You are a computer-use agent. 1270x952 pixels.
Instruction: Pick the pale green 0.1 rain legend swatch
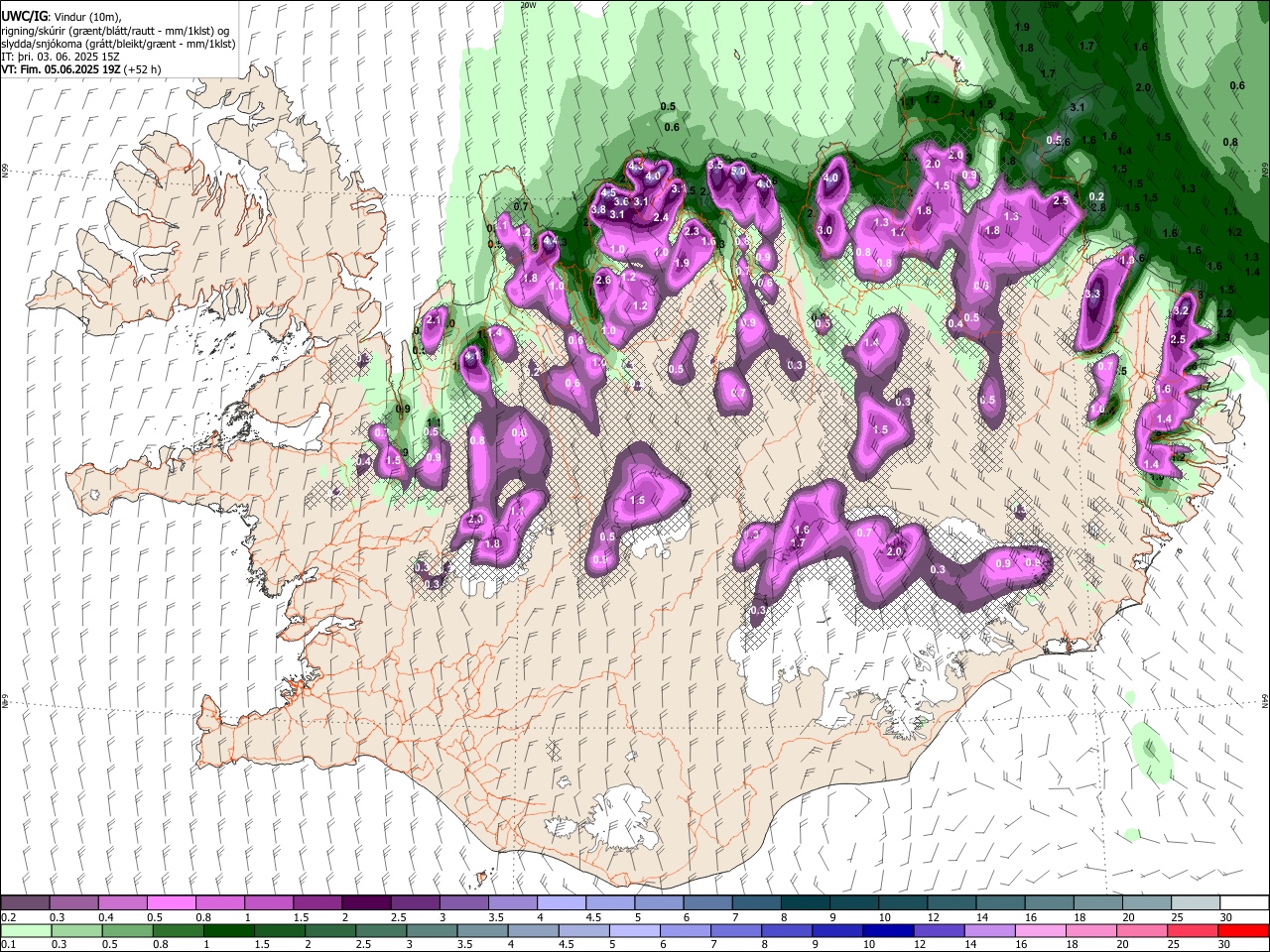pos(26,930)
